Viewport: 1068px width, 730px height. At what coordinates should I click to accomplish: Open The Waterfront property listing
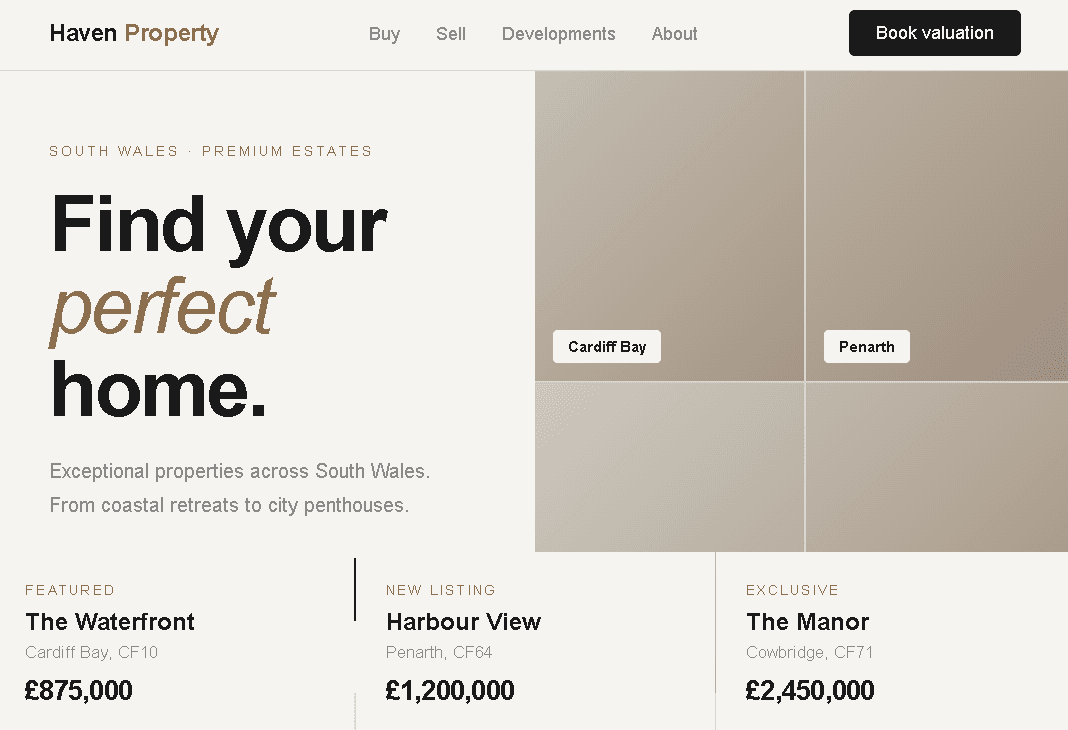click(x=109, y=622)
